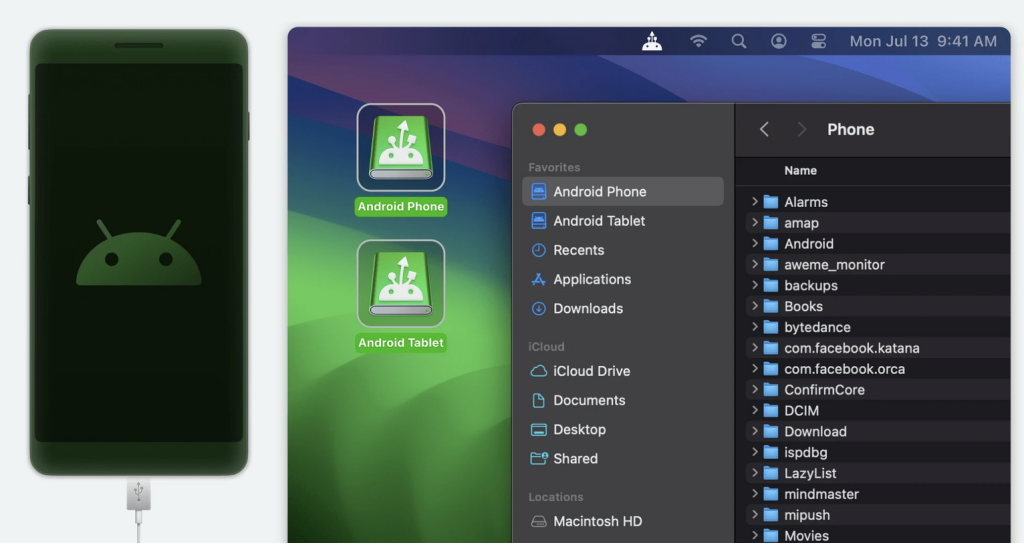The image size is (1024, 545).
Task: Select the backups folder icon
Action: (x=771, y=285)
